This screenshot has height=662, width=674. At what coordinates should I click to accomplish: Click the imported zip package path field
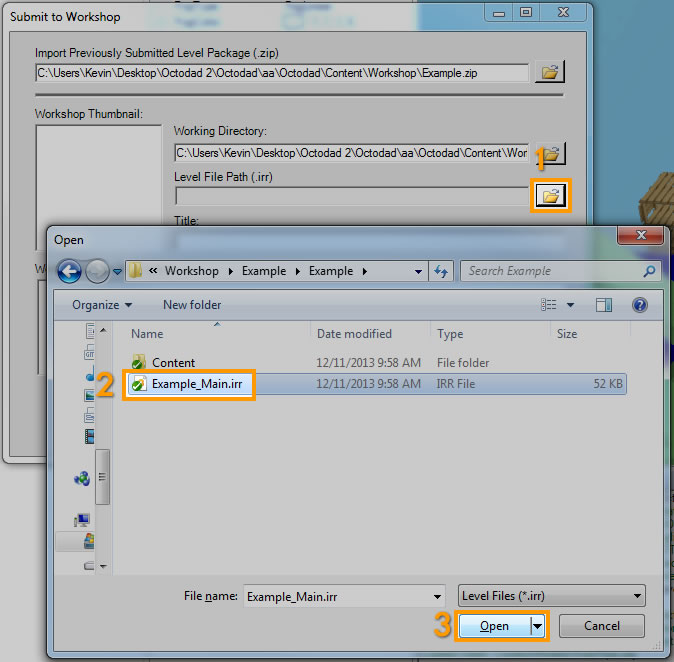pos(282,73)
